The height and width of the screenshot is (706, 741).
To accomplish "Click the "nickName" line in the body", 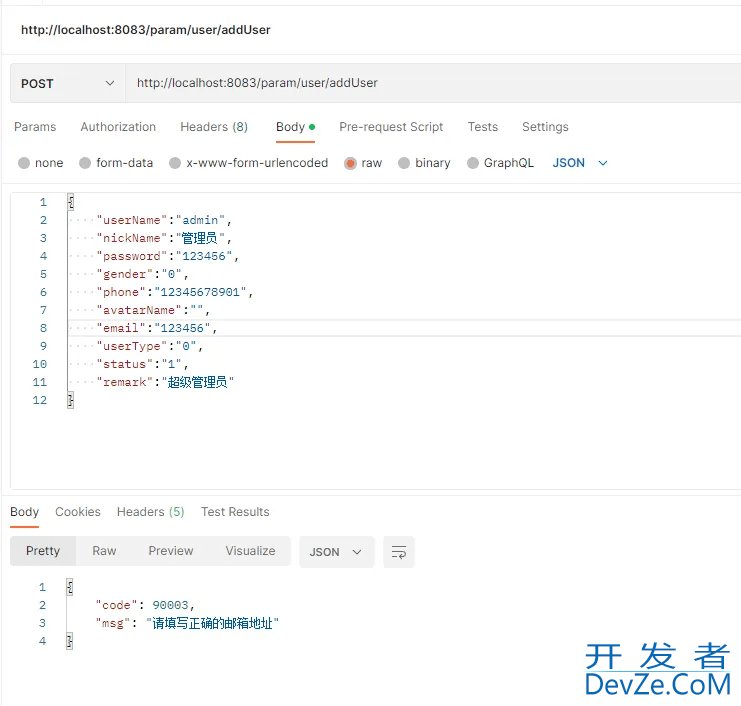I will click(x=164, y=238).
